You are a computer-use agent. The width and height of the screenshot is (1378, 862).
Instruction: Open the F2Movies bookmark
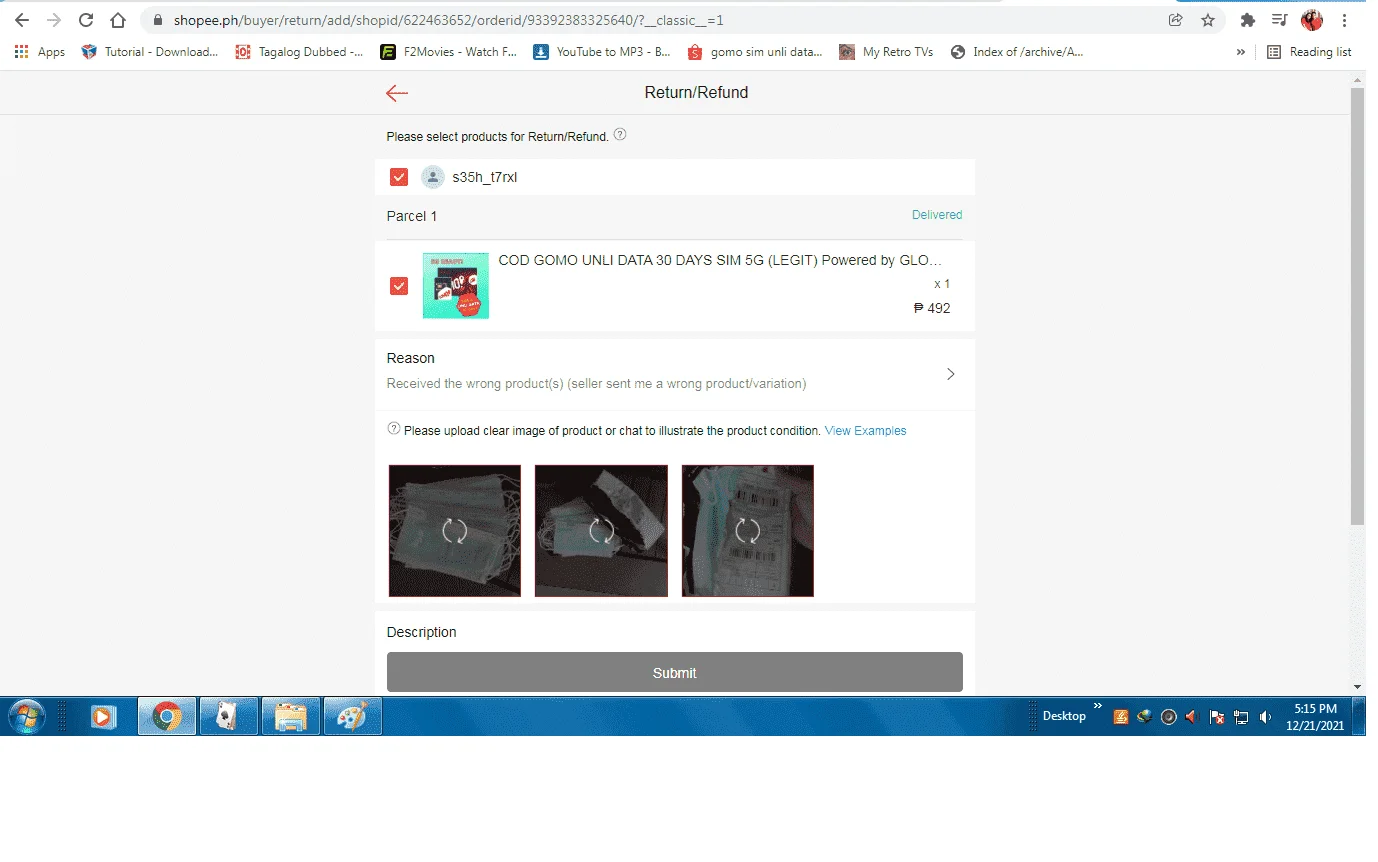[x=449, y=52]
